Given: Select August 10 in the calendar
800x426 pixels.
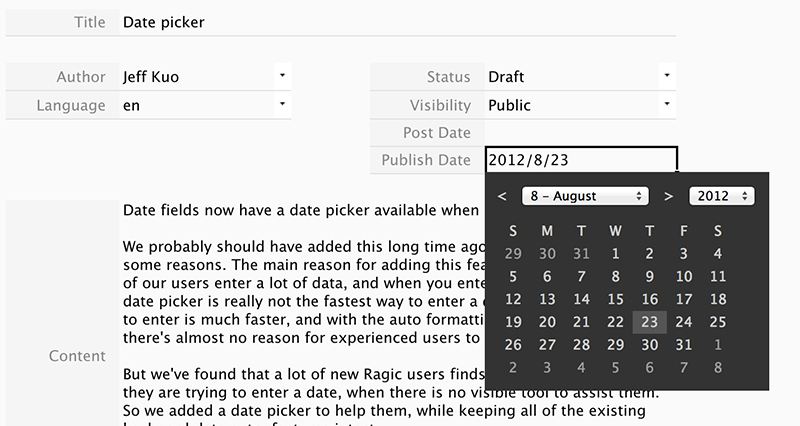Looking at the screenshot, I should coord(684,277).
